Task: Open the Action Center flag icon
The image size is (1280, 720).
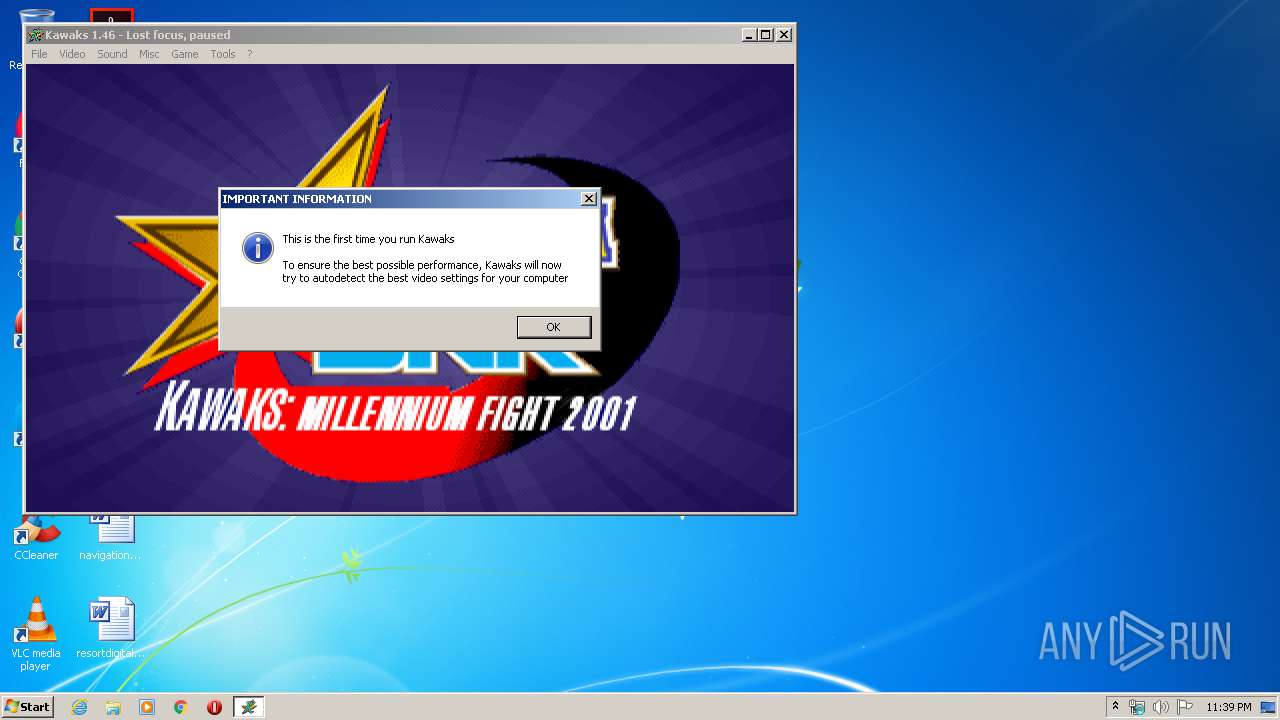Action: (x=1185, y=707)
